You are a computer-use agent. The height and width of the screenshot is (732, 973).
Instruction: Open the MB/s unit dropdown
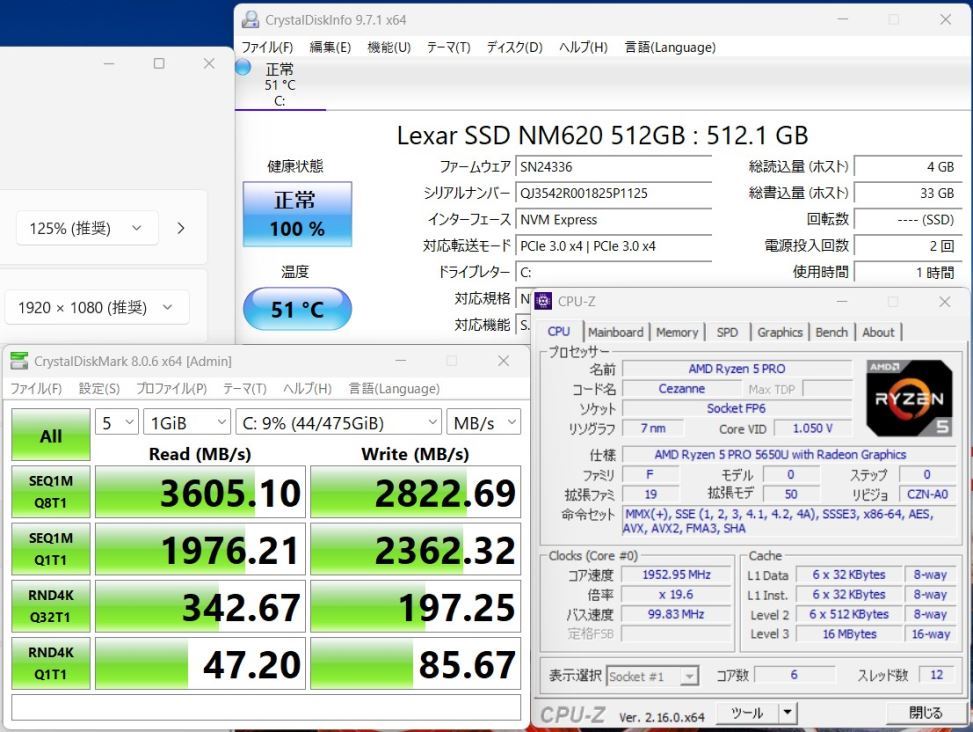click(484, 423)
